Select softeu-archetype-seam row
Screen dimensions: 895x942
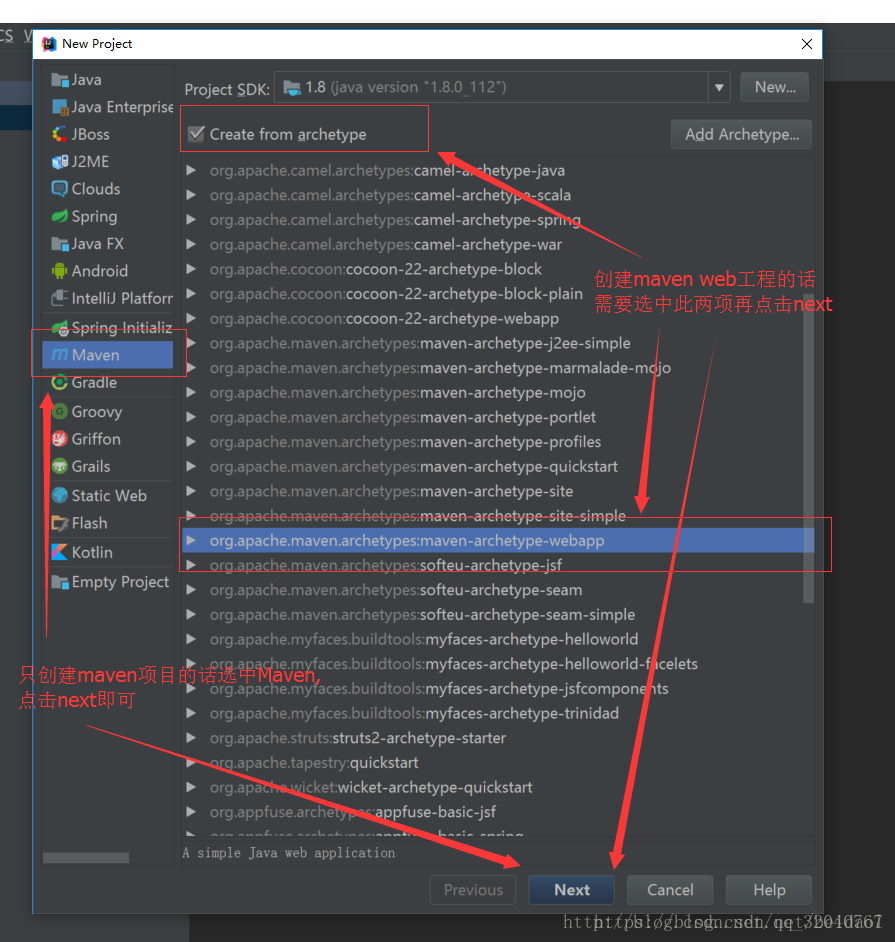(x=498, y=590)
